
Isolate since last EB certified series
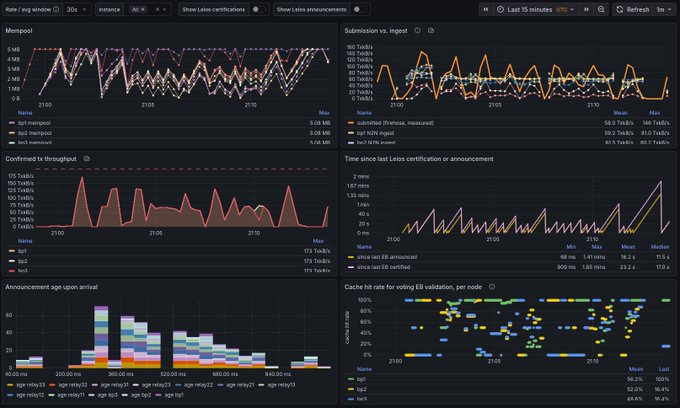click(383, 267)
